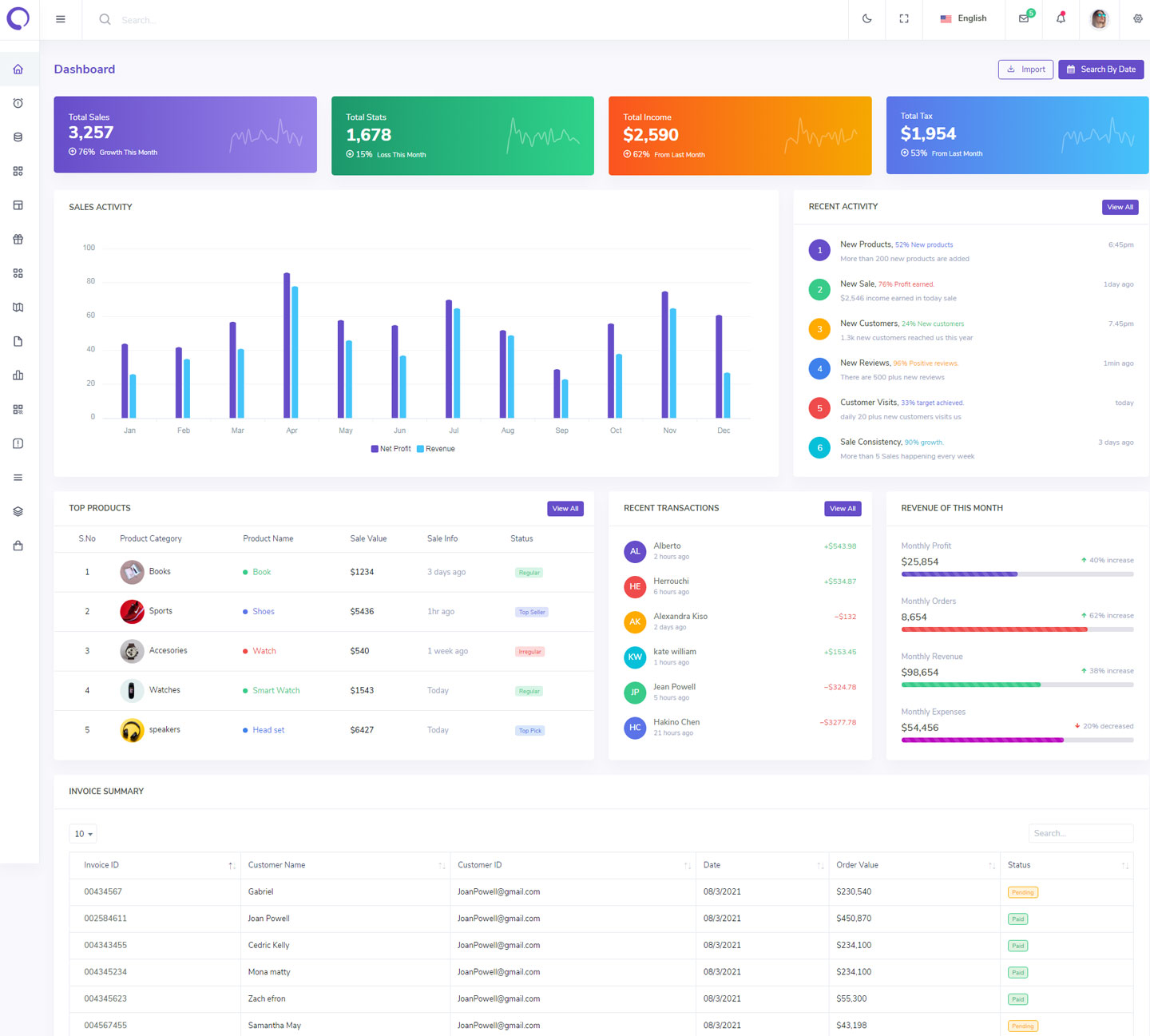Toggle the sidebar hamburger menu
This screenshot has height=1036, width=1150.
pos(61,19)
